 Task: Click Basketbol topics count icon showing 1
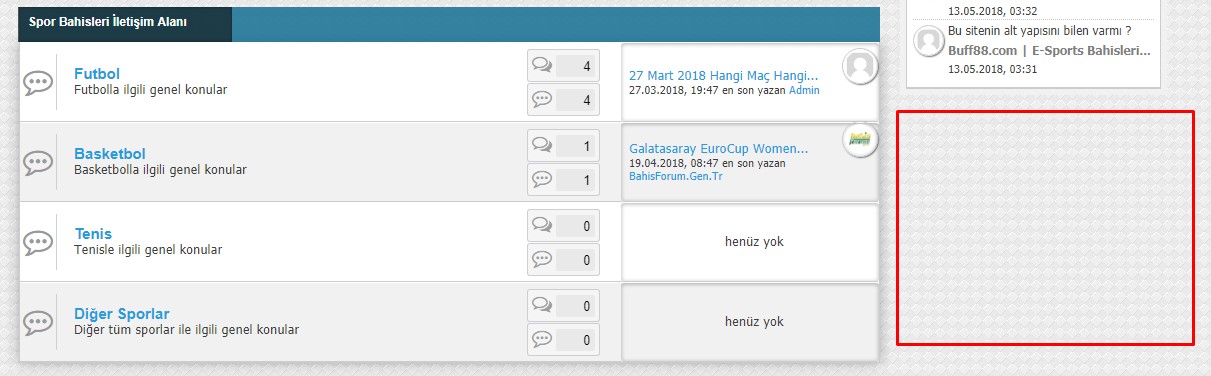pyautogui.click(x=543, y=146)
